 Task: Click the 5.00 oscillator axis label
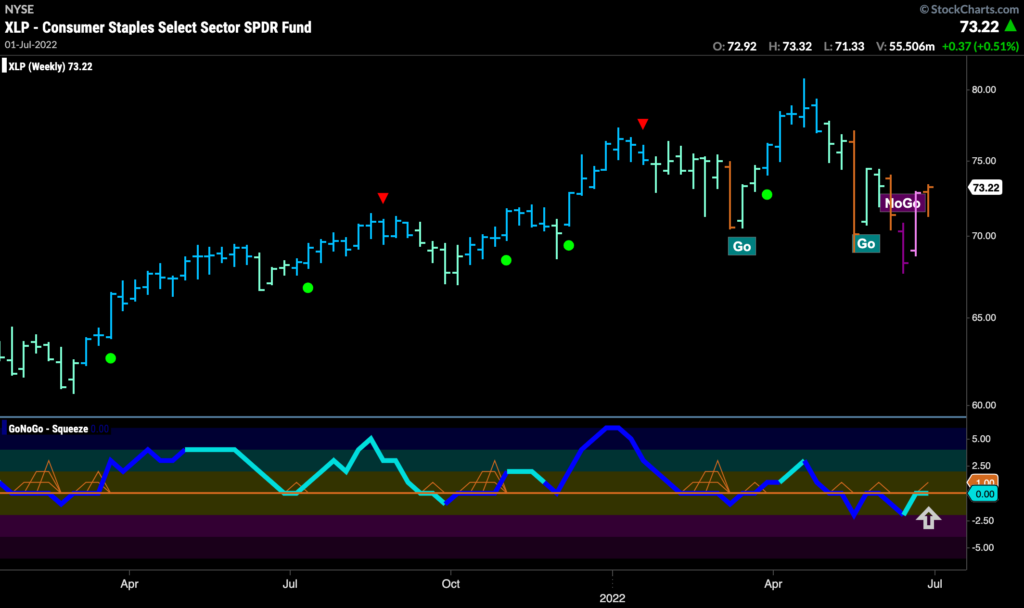coord(981,439)
